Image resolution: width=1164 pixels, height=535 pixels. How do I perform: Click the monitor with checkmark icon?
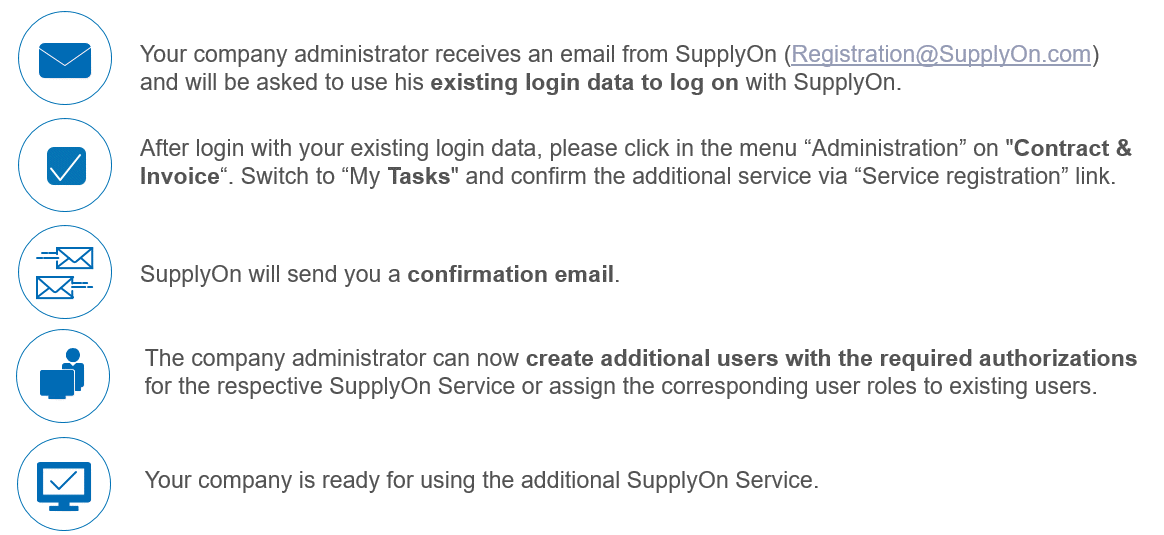[x=64, y=484]
